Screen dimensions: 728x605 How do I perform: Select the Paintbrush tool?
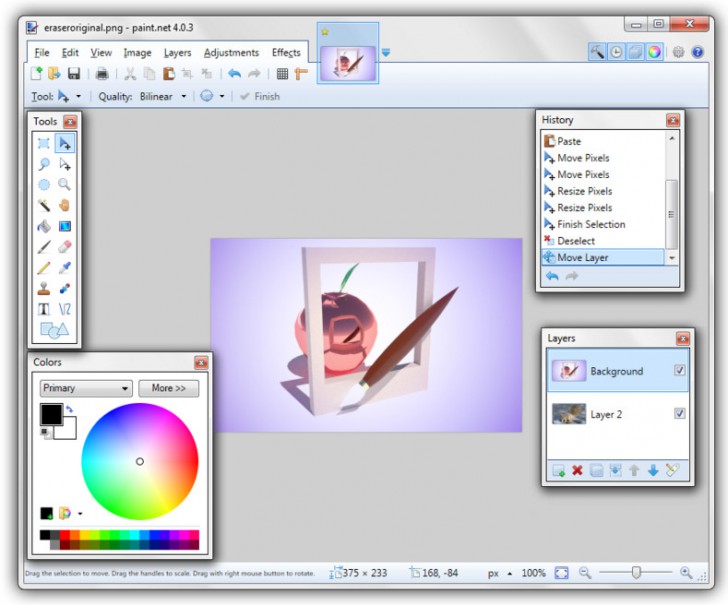pos(44,247)
